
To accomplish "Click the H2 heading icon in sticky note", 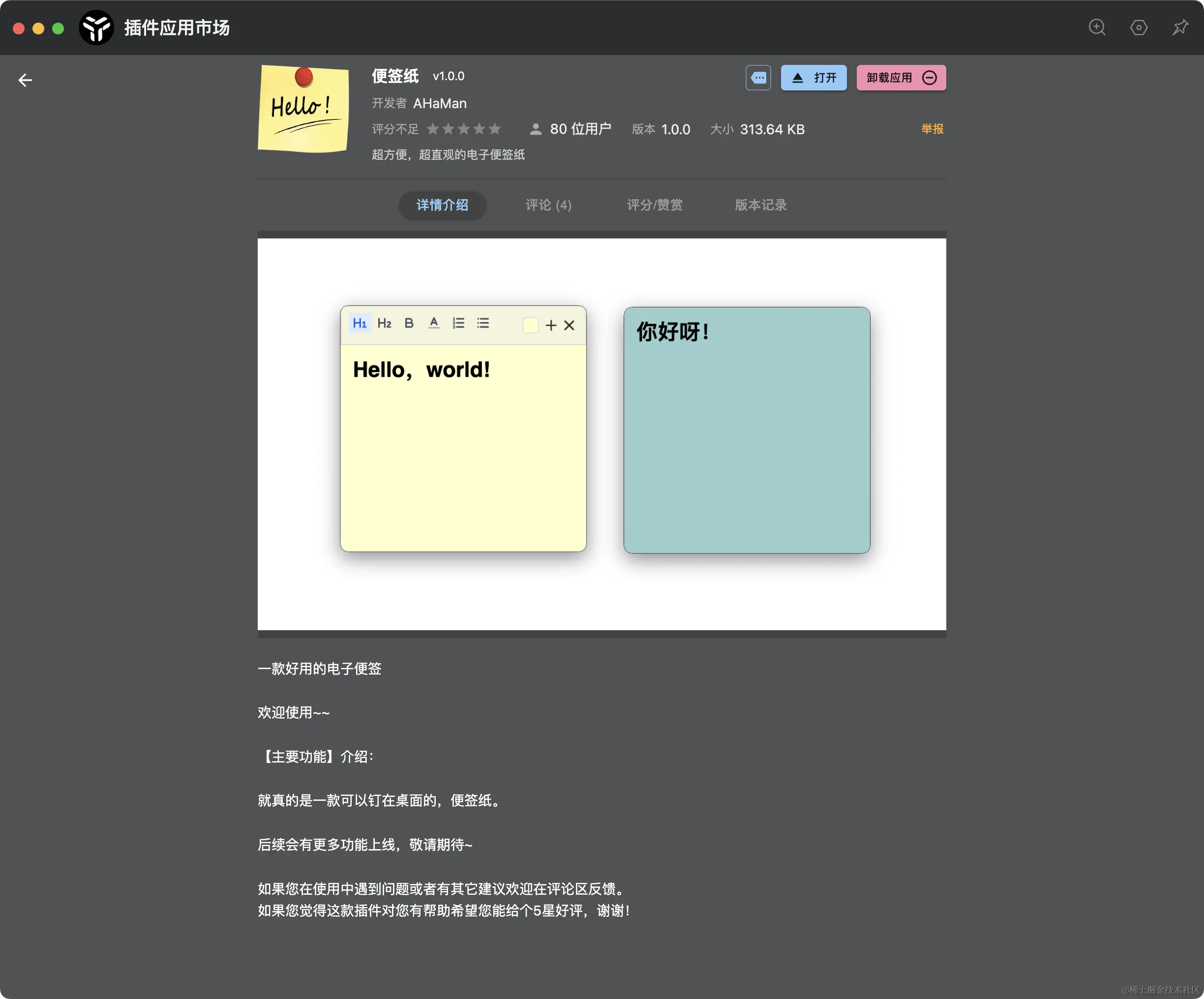I will click(384, 323).
